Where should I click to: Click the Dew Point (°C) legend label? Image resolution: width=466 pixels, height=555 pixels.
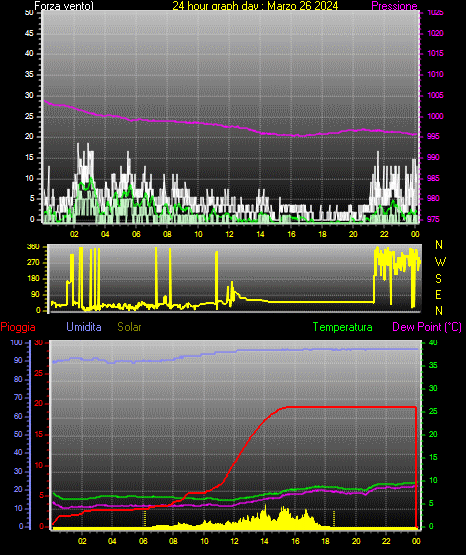[x=427, y=327]
